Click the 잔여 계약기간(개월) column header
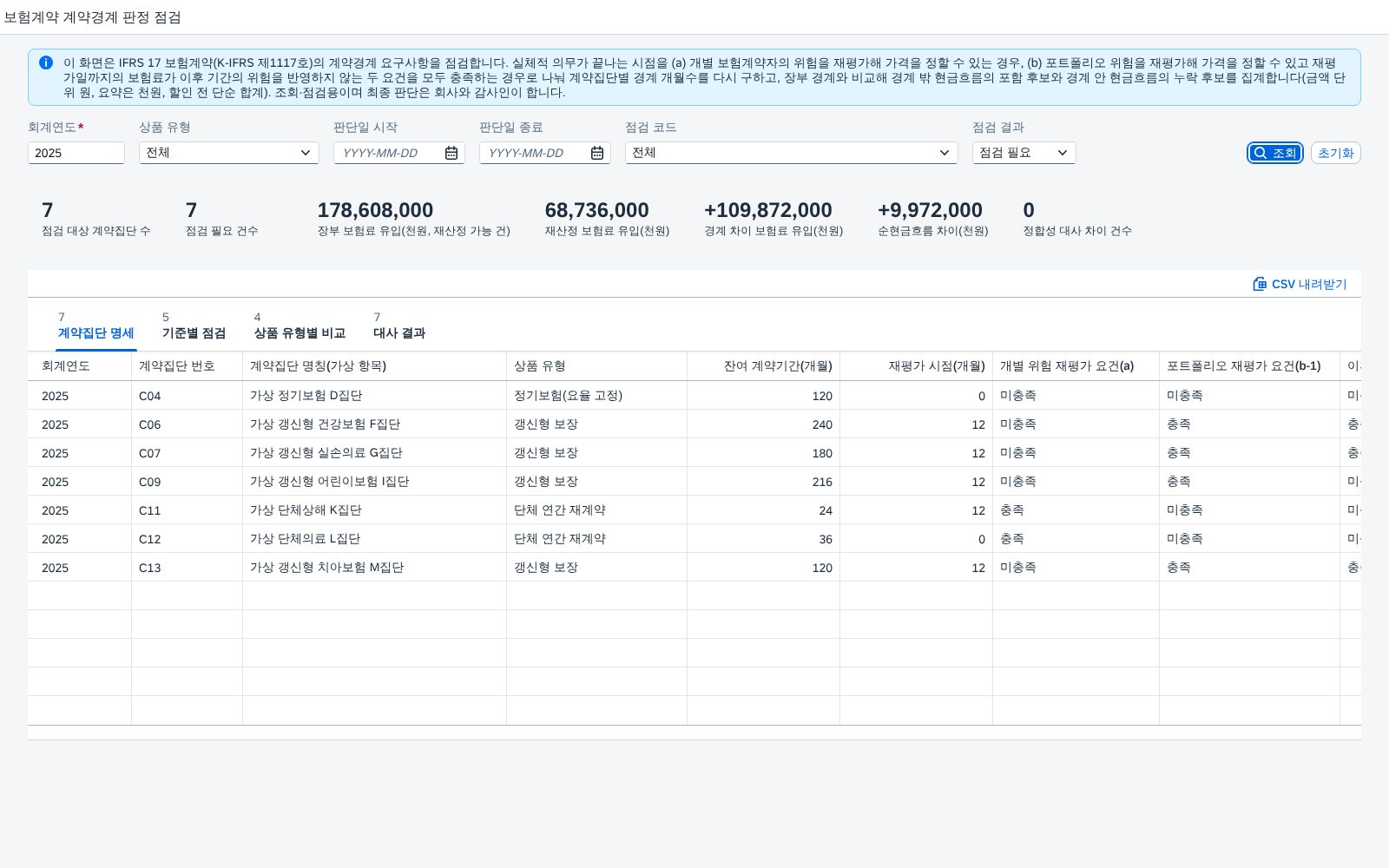1389x868 pixels. pyautogui.click(x=763, y=366)
